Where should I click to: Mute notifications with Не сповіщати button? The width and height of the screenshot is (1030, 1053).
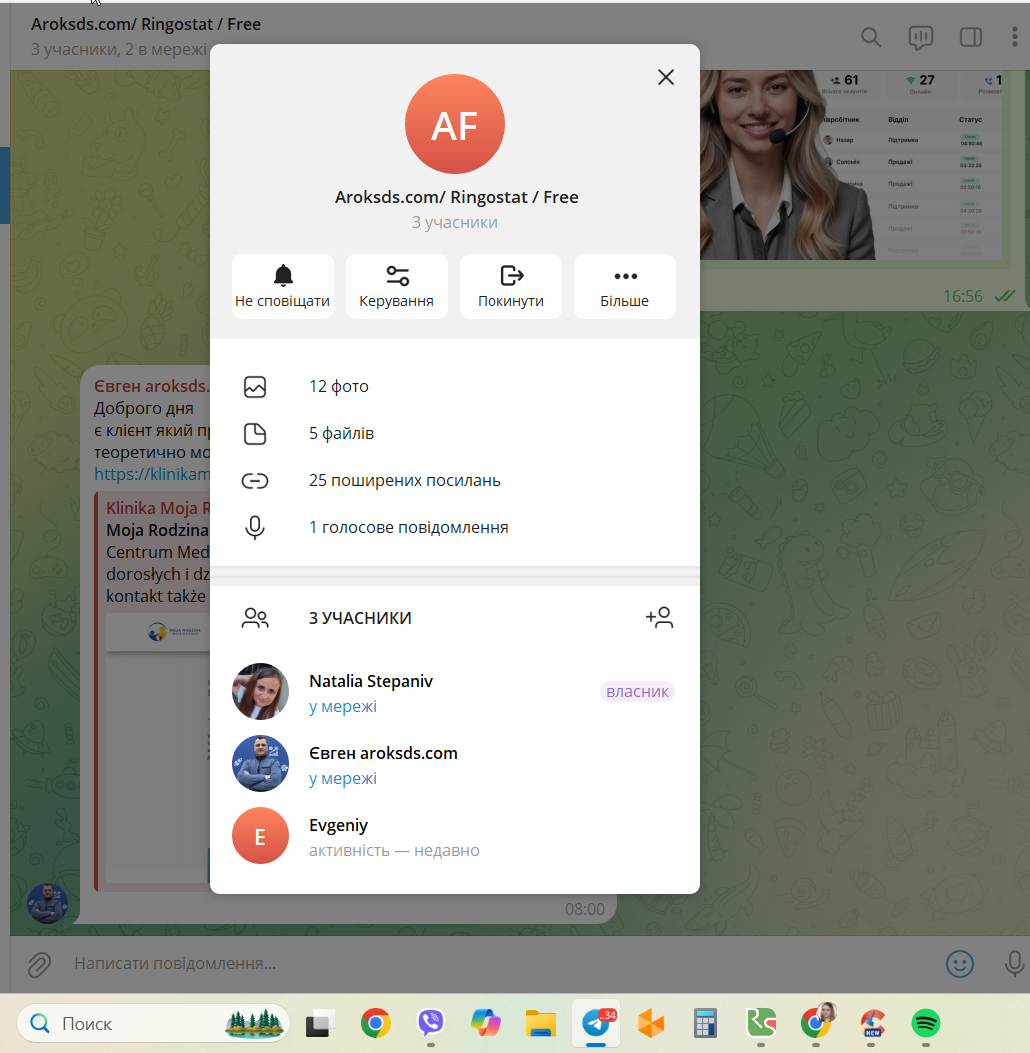[x=283, y=286]
